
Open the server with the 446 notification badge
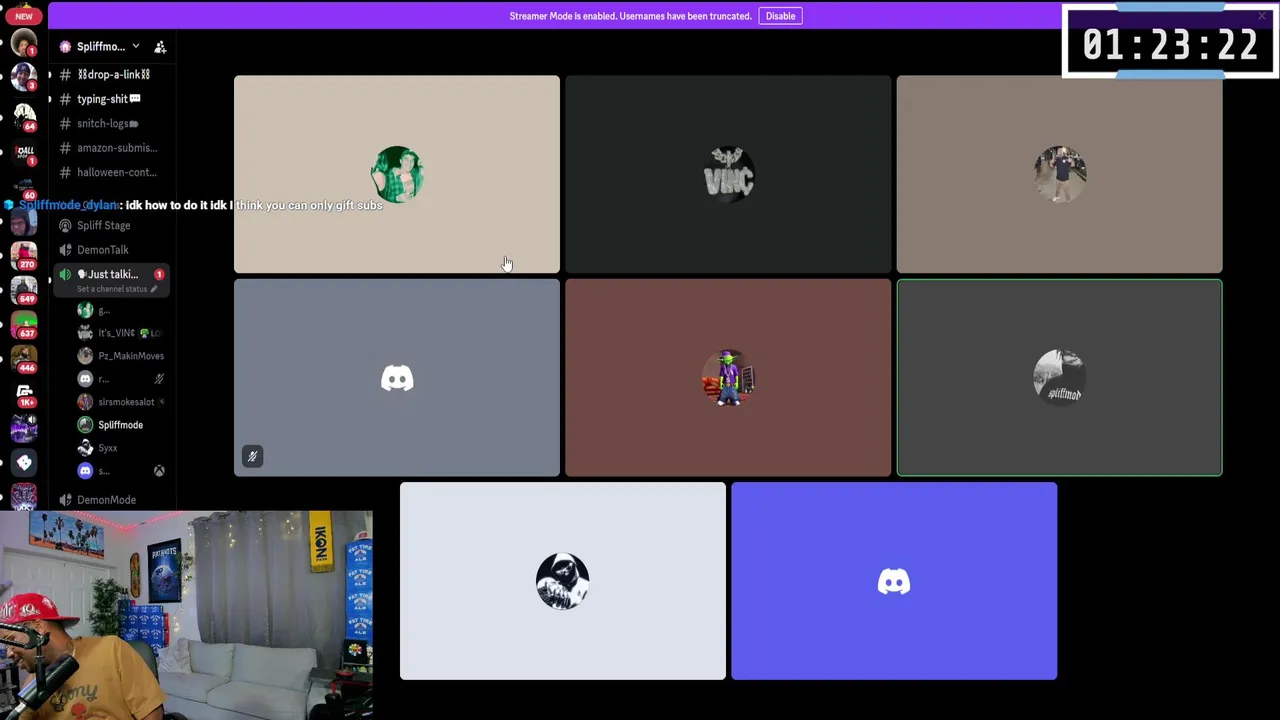[x=24, y=358]
